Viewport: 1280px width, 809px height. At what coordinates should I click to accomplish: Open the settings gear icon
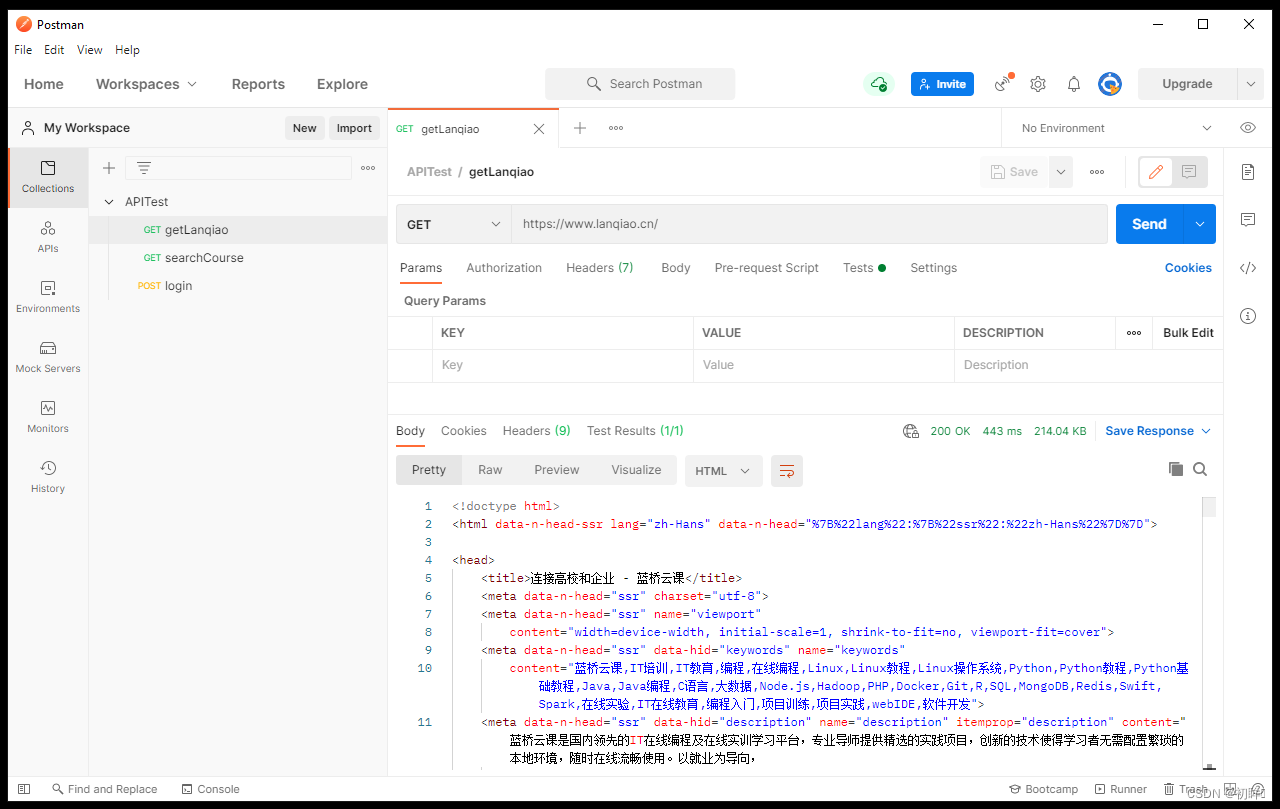click(1038, 84)
